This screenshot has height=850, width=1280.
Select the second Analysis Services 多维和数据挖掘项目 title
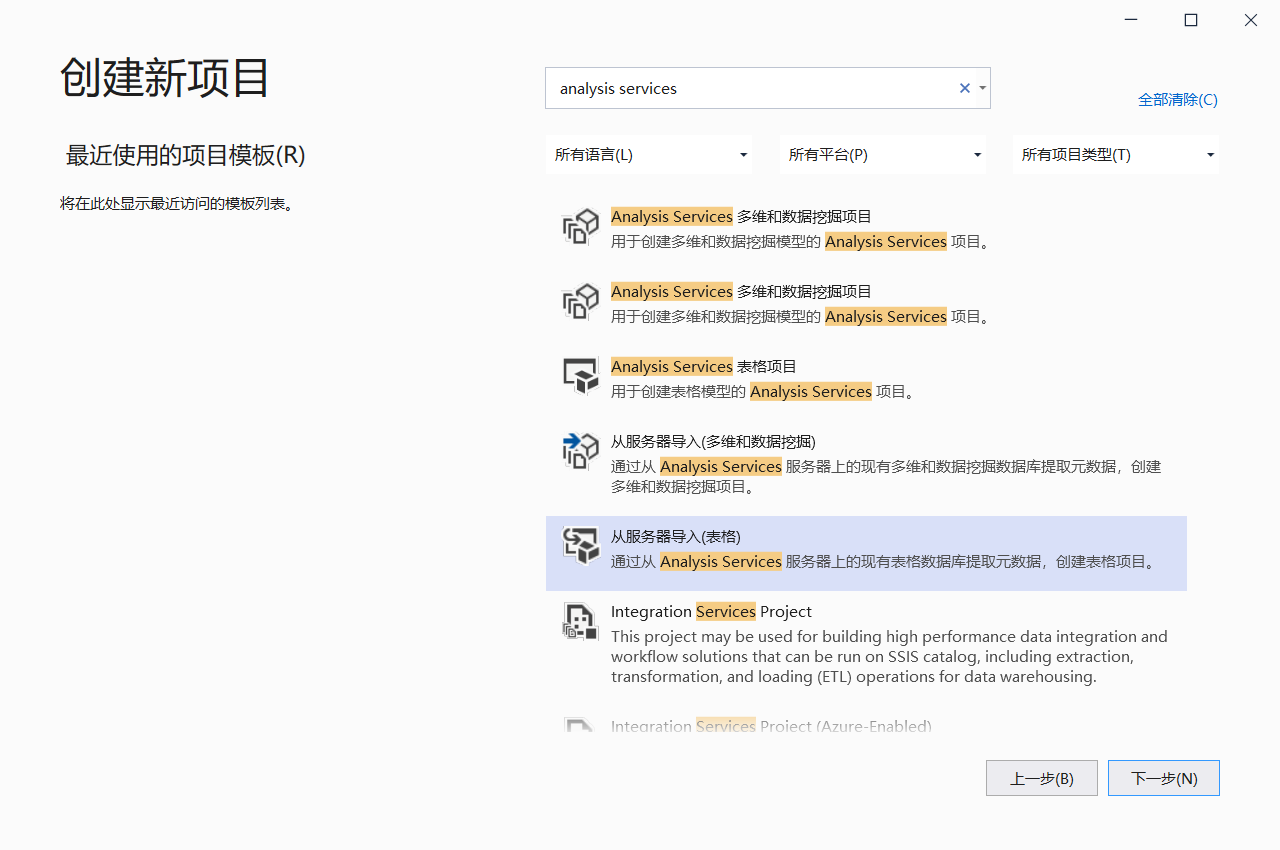(741, 292)
